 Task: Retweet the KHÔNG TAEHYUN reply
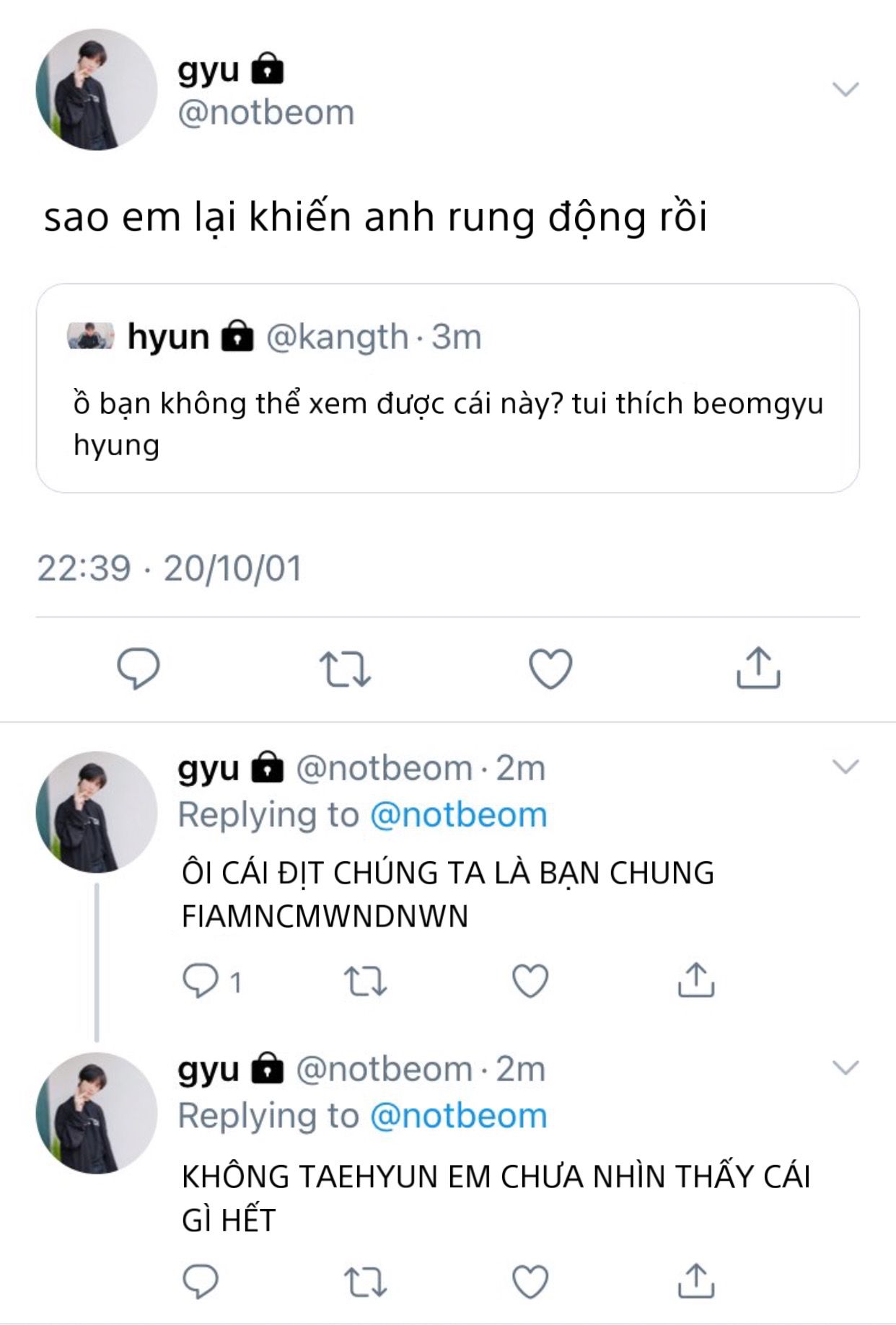(365, 1282)
